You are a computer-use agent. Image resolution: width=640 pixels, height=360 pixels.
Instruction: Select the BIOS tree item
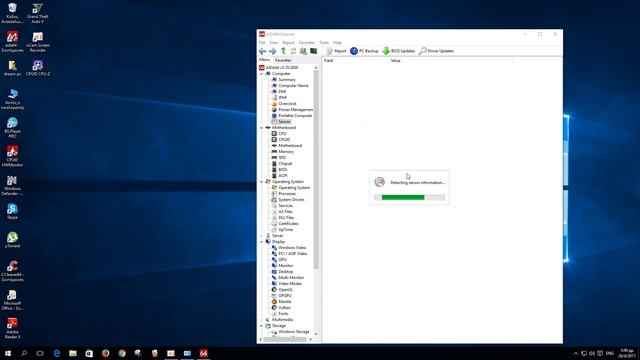tap(283, 169)
